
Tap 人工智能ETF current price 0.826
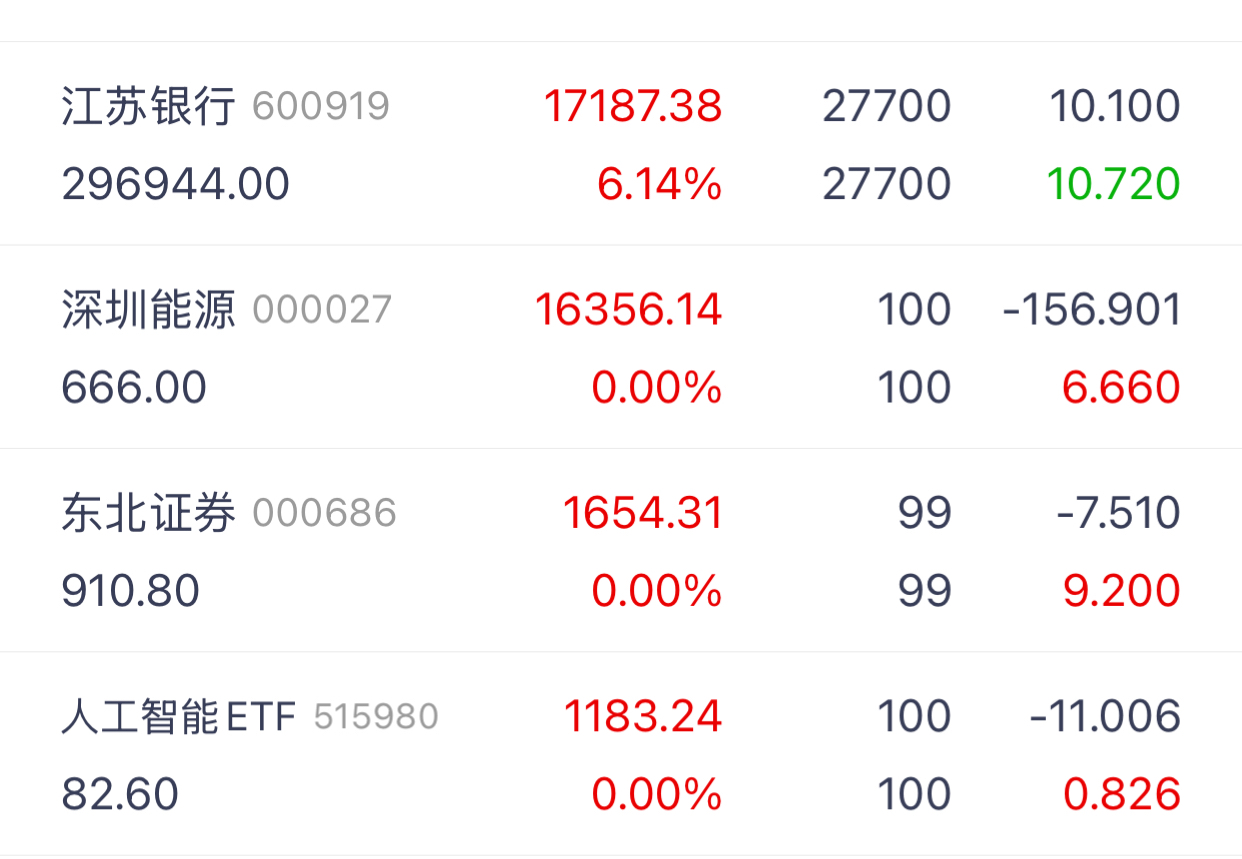point(1121,795)
